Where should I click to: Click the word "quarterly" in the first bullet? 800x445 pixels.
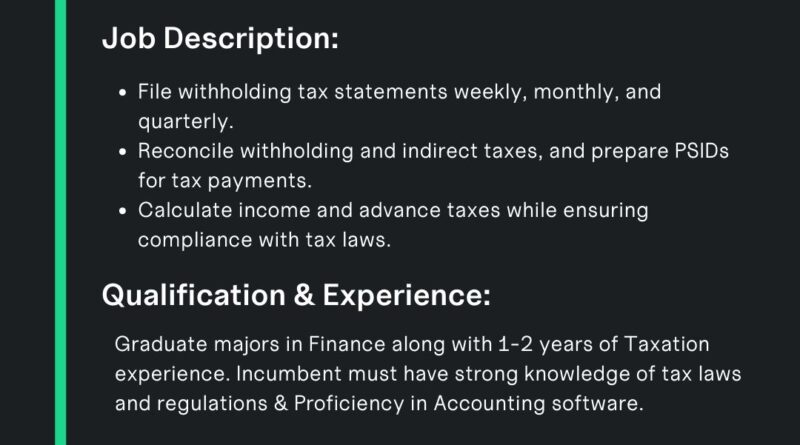(x=182, y=121)
